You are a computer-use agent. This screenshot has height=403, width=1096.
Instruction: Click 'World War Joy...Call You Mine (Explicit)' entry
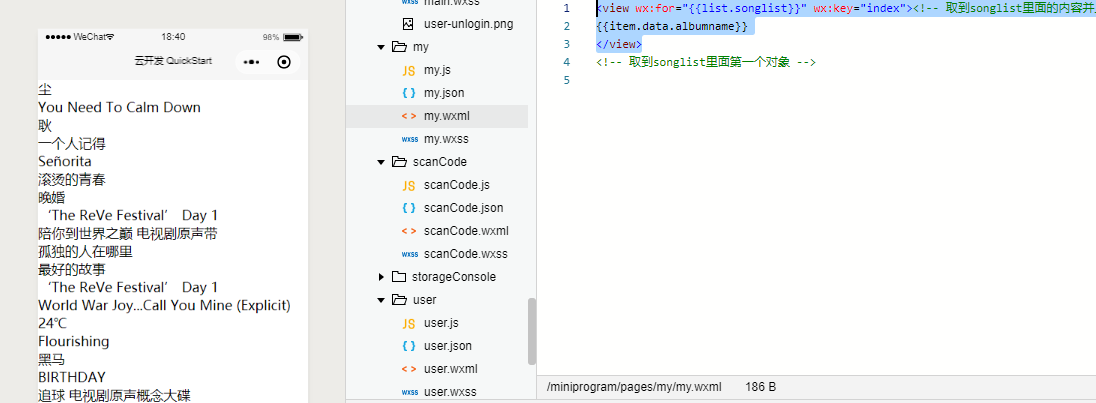tap(164, 305)
